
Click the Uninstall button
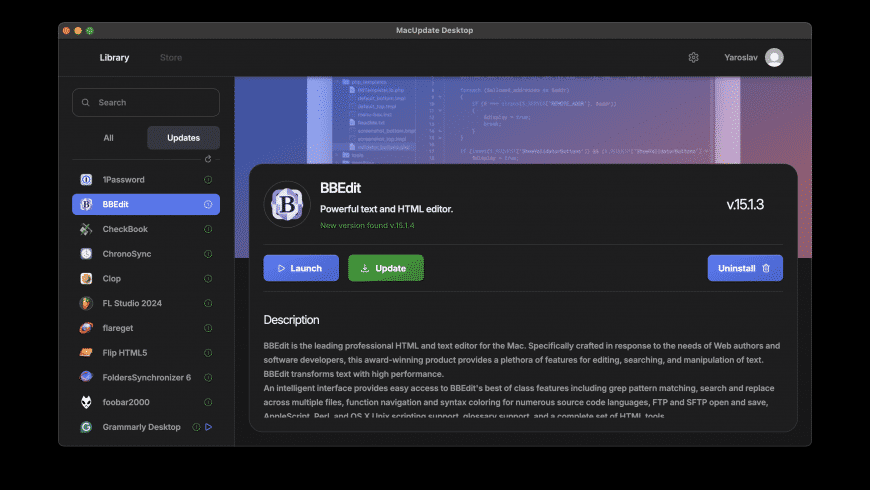click(745, 268)
